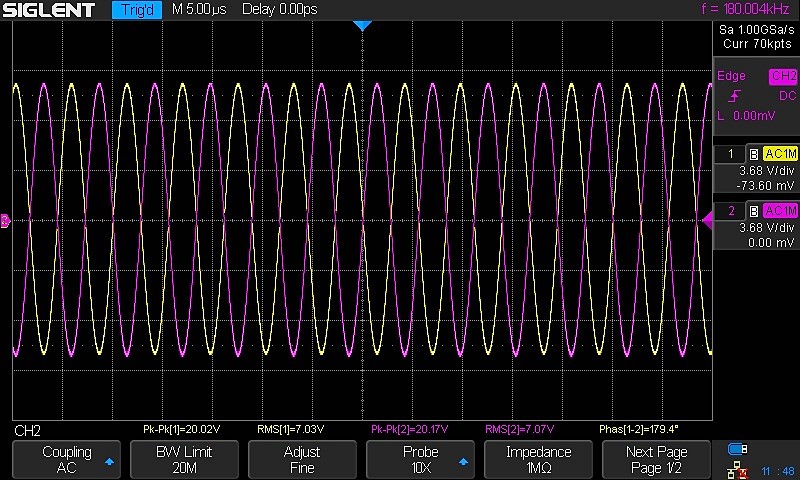Click the CH2 ground marker on left edge

pos(5,221)
